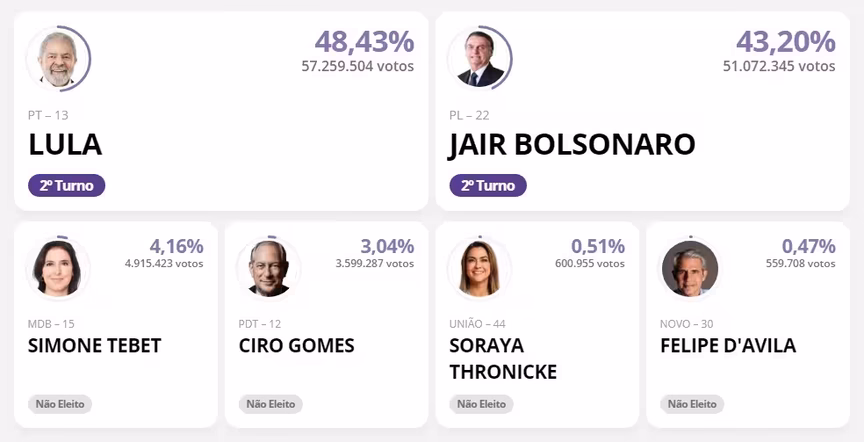
Task: Click the 2º Turno badge under Jair Bolsonaro
Action: coord(488,185)
